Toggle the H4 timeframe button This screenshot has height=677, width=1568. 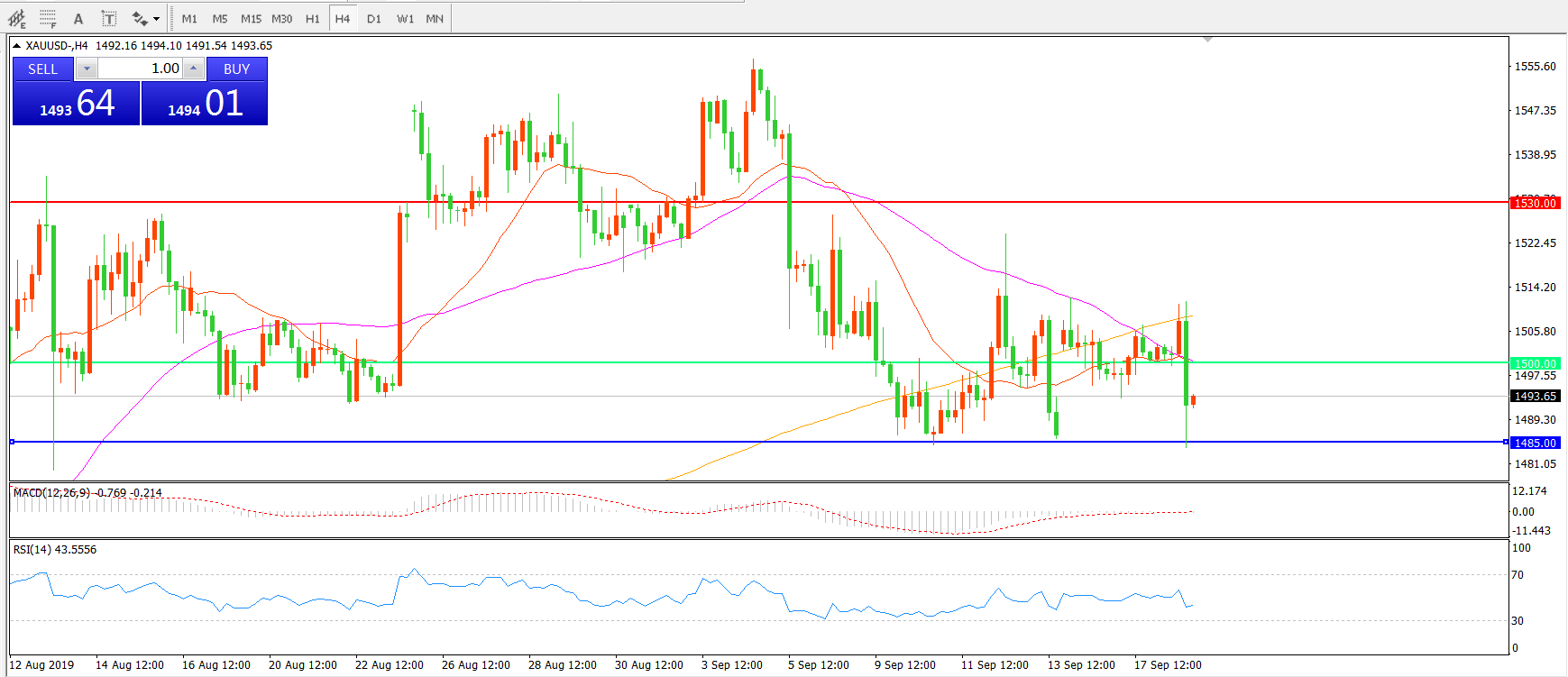[x=343, y=18]
